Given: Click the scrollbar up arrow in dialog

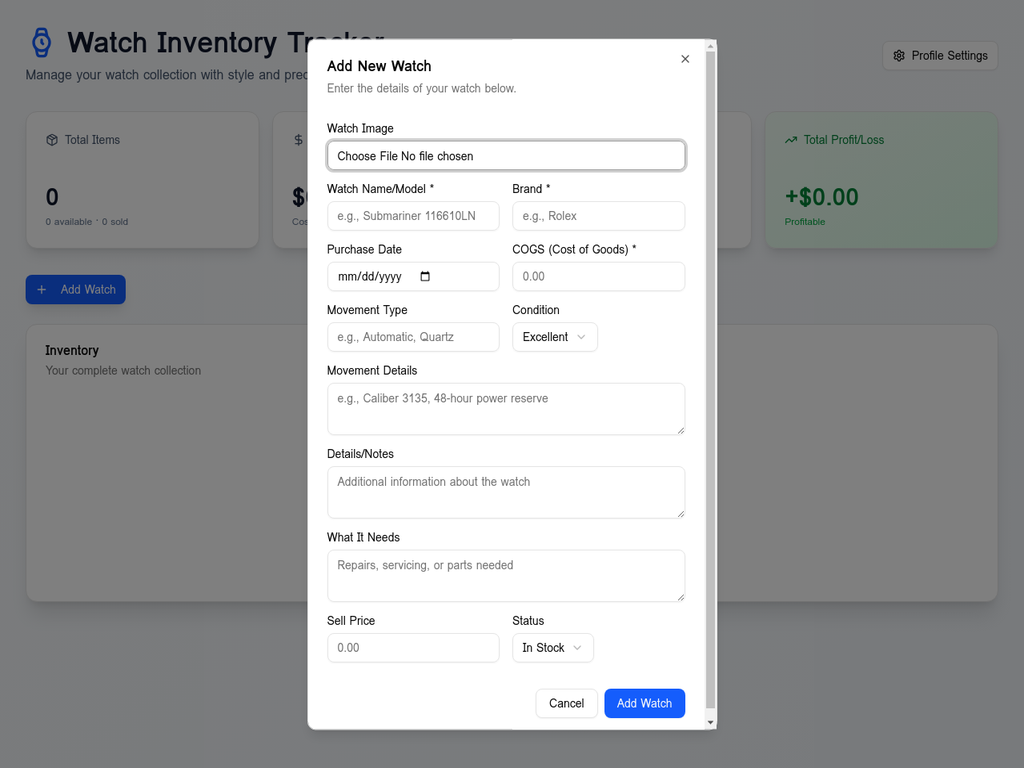Looking at the screenshot, I should (711, 46).
